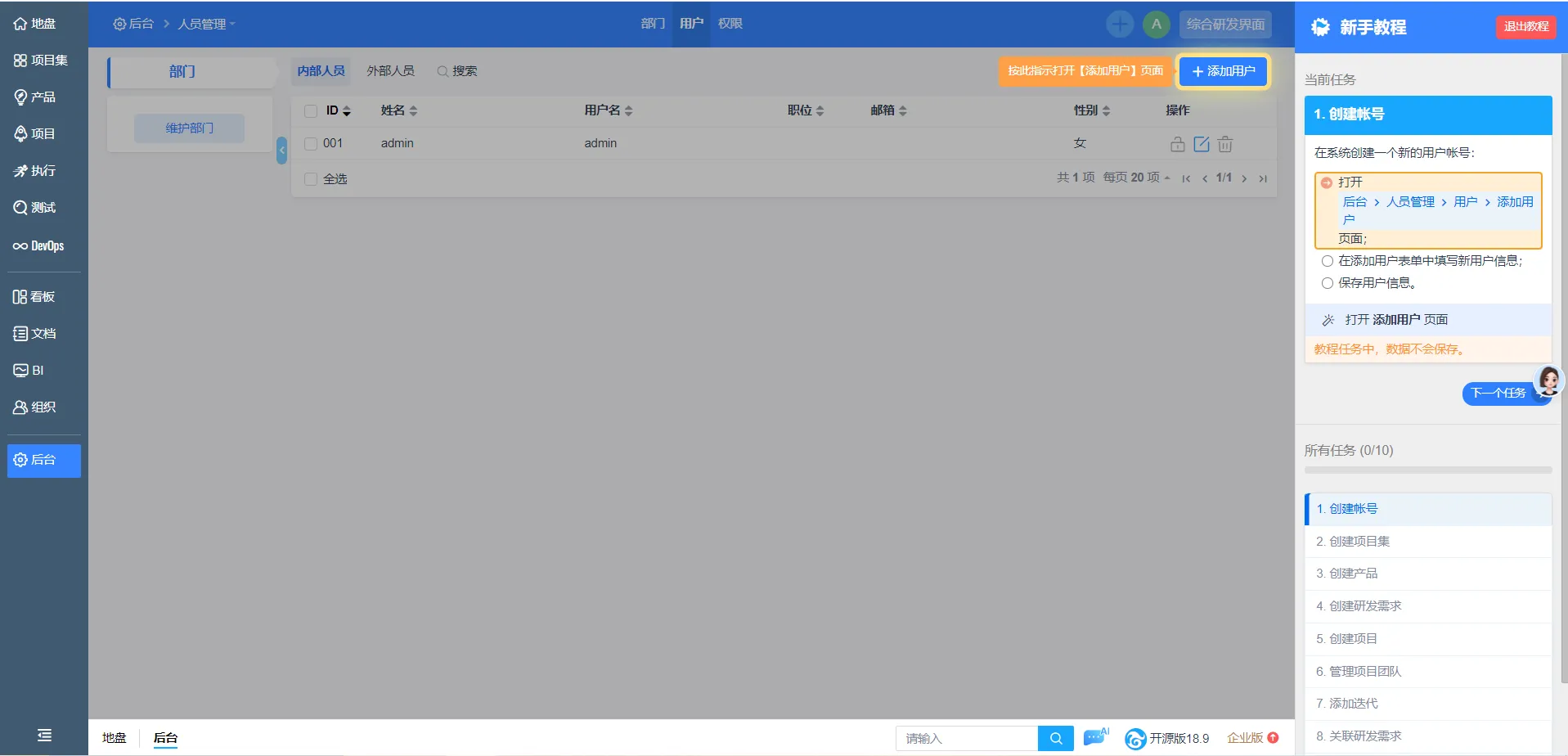Open the 地盘 home section

point(35,24)
